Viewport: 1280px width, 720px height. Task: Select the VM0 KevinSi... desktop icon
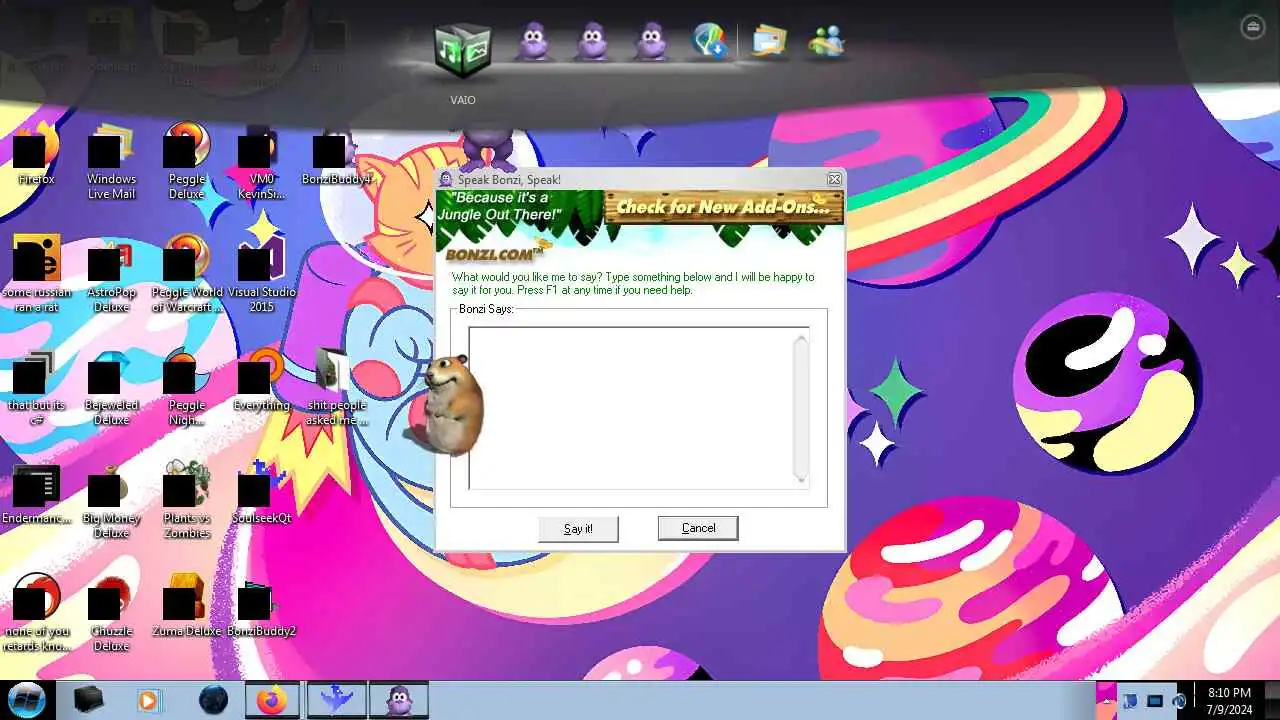(x=261, y=162)
